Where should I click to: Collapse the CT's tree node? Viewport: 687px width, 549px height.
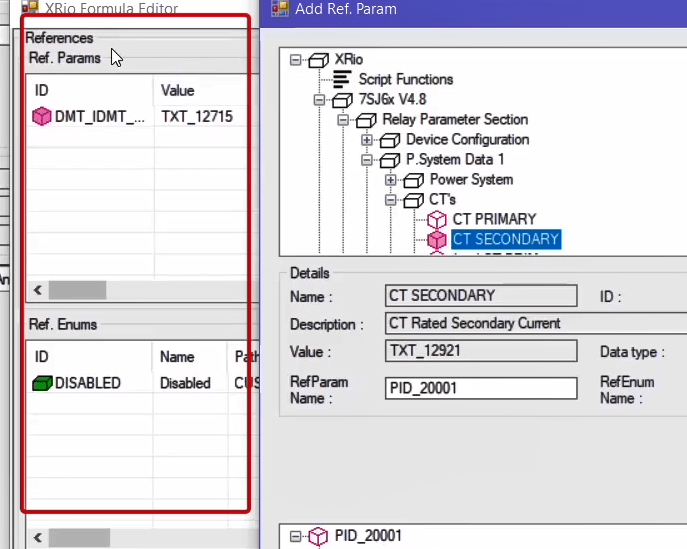click(x=391, y=200)
